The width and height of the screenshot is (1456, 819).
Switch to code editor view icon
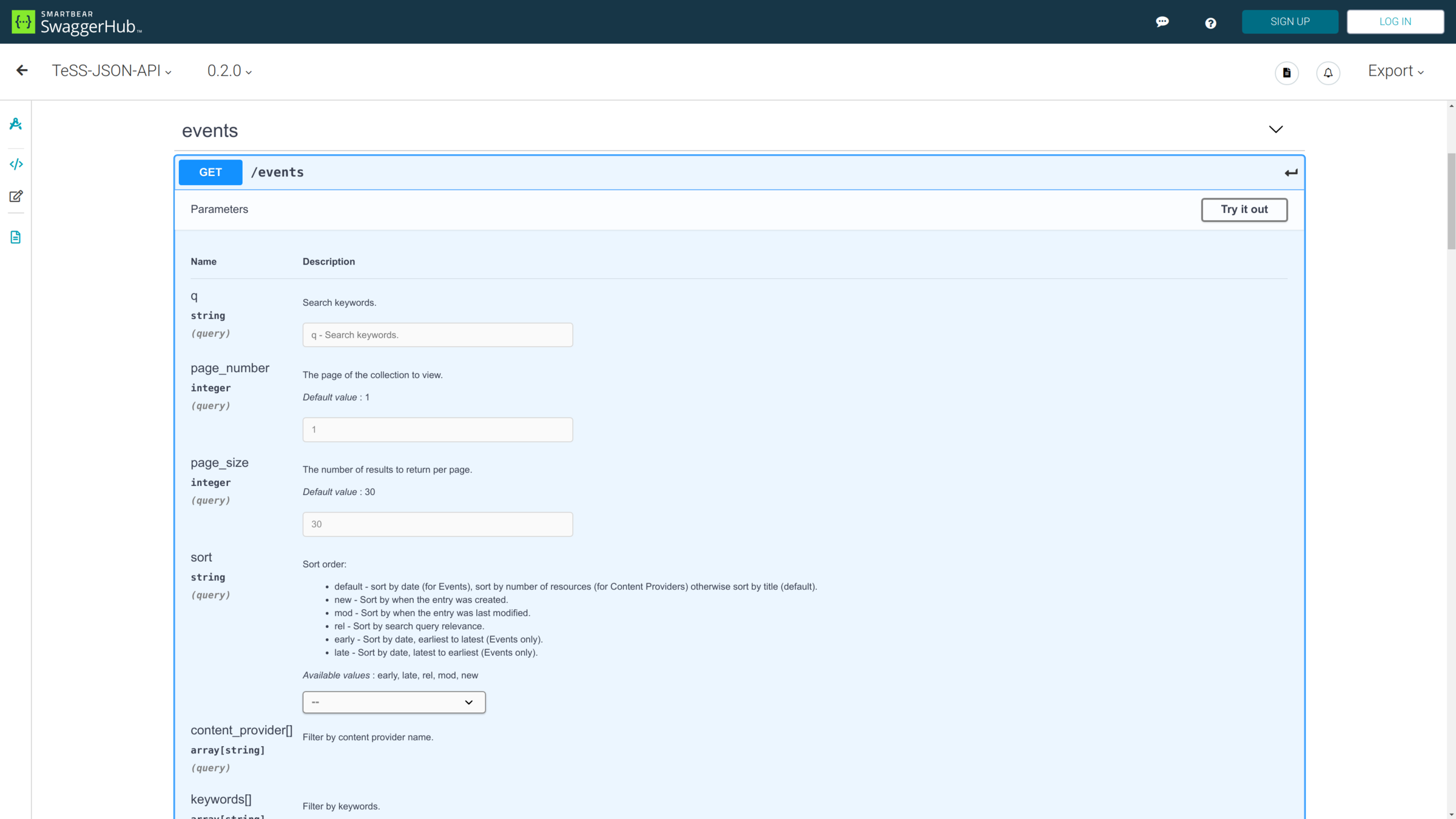click(x=16, y=164)
